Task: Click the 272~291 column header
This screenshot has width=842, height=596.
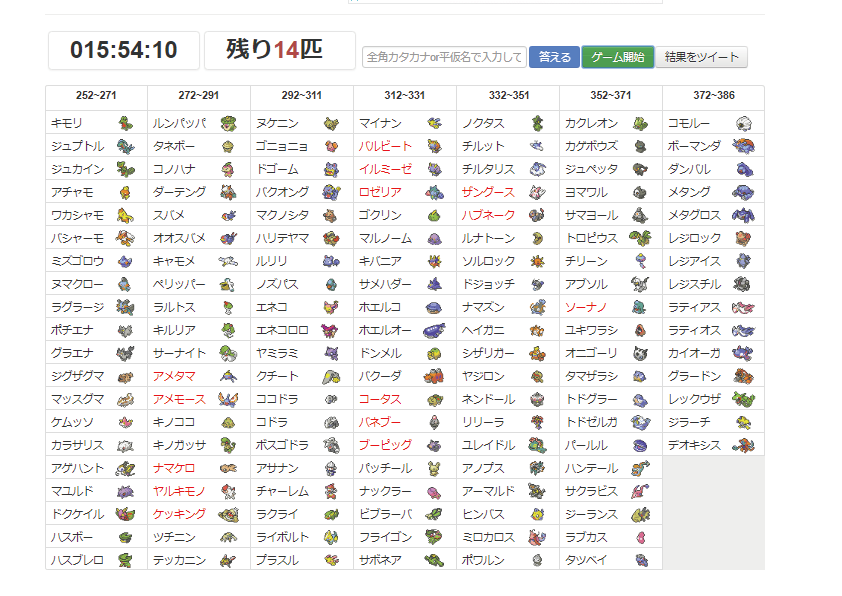Action: [199, 96]
